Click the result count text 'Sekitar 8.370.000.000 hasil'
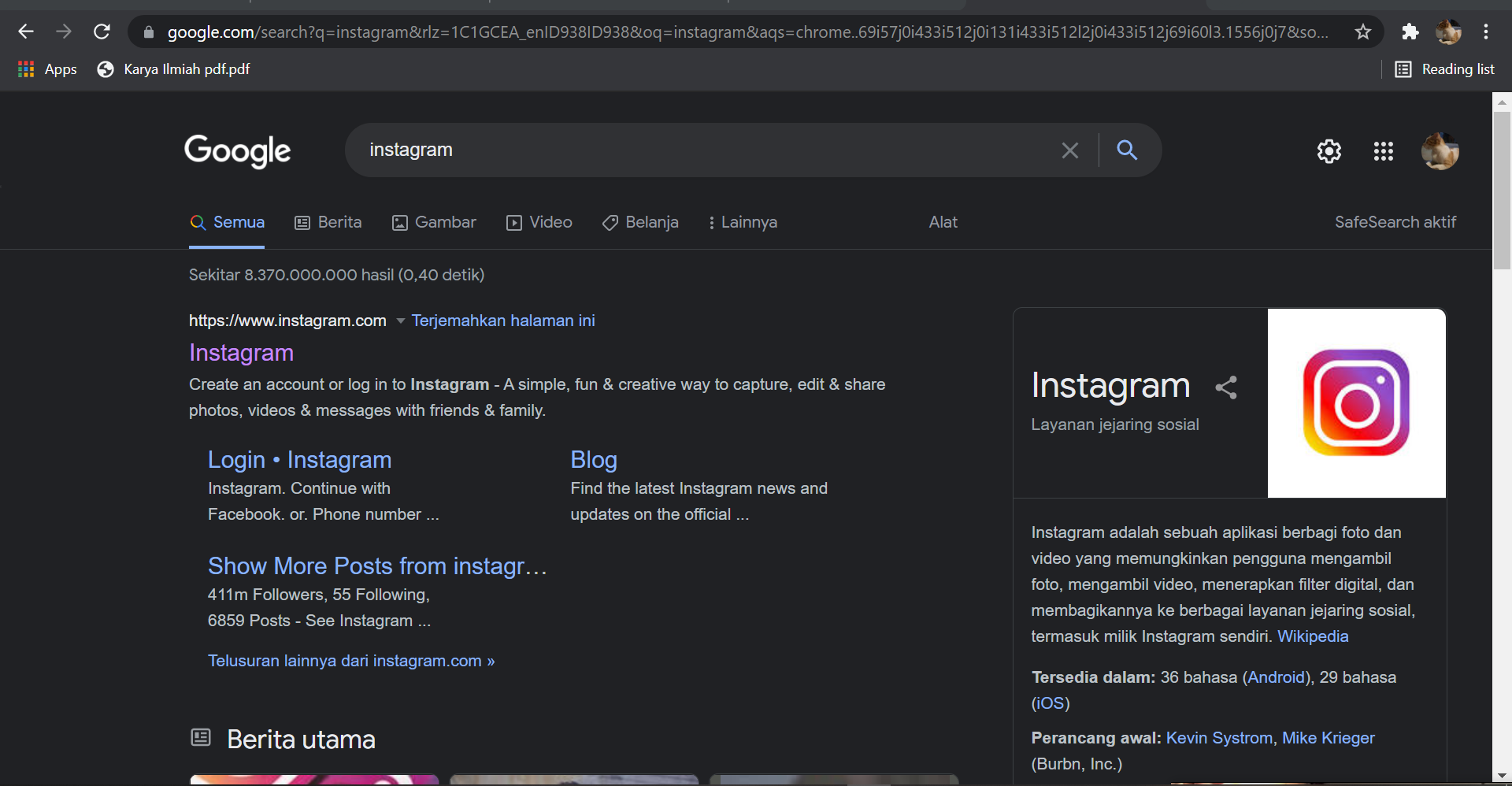 click(x=291, y=275)
